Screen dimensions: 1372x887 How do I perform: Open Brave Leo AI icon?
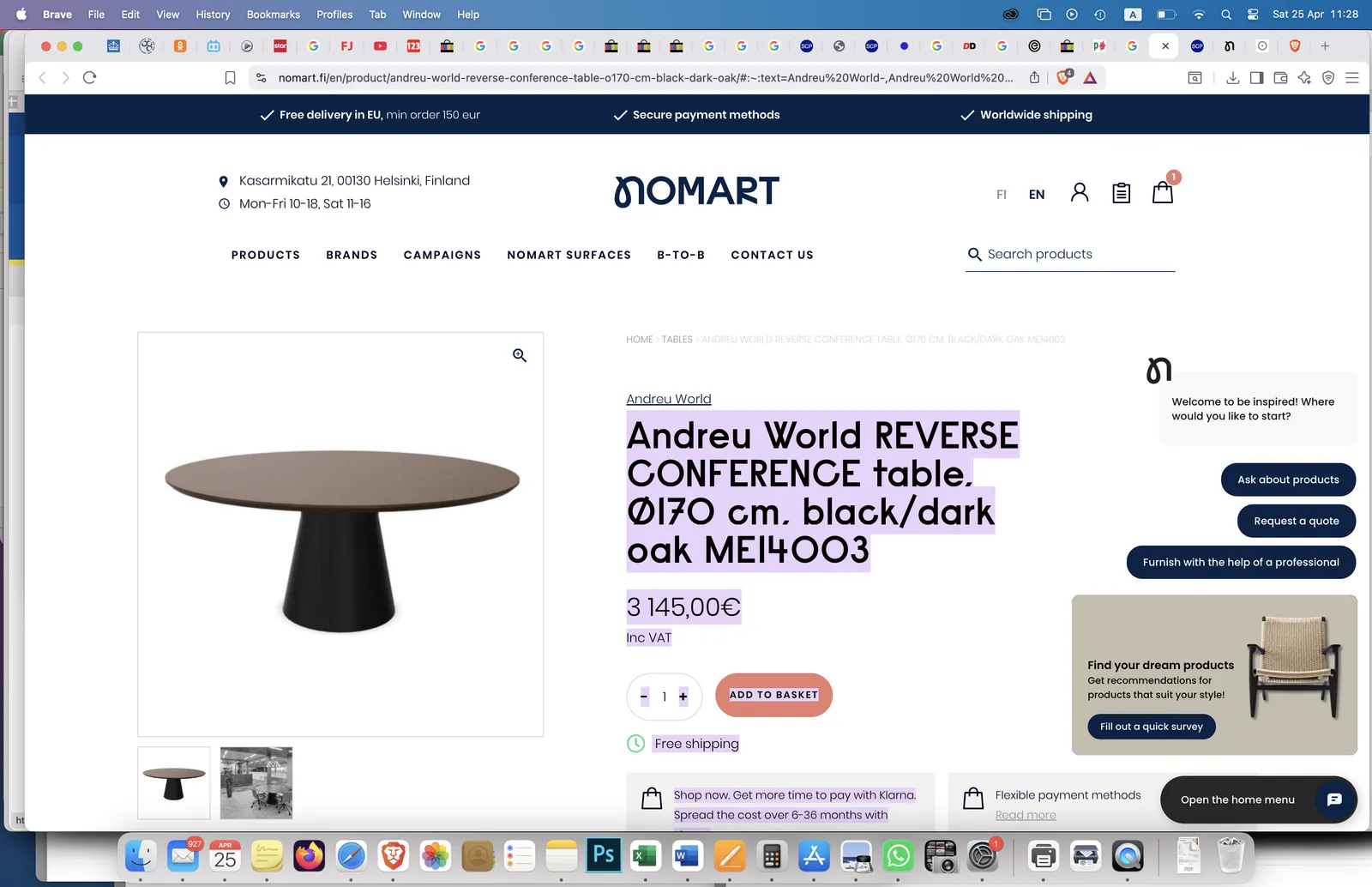1304,78
